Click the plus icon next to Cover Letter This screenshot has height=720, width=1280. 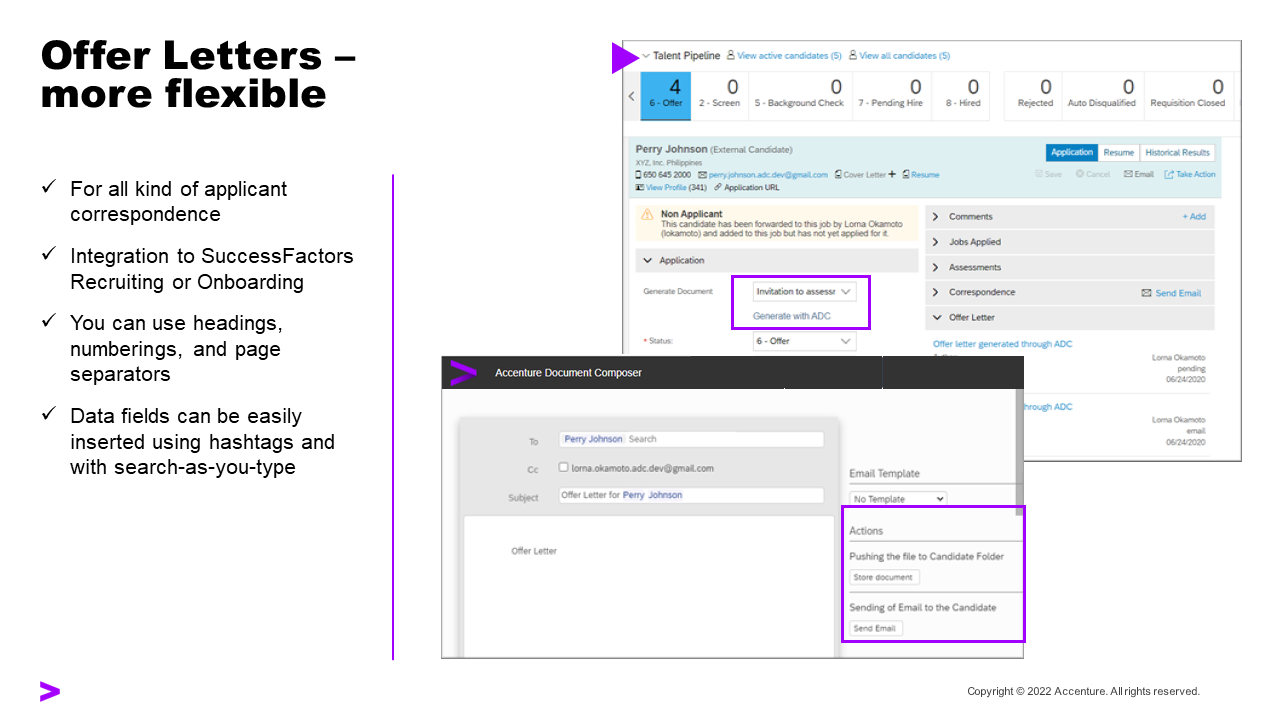[892, 174]
